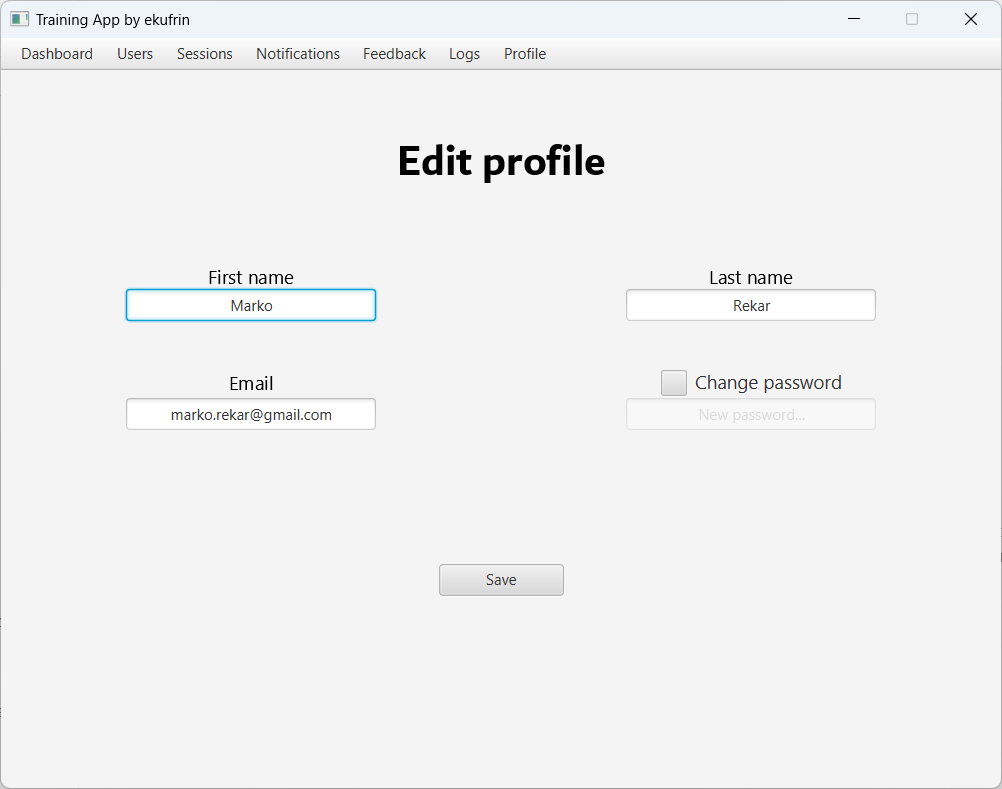Click the window title Training App by ekufrin
This screenshot has height=789, width=1002.
pos(112,20)
